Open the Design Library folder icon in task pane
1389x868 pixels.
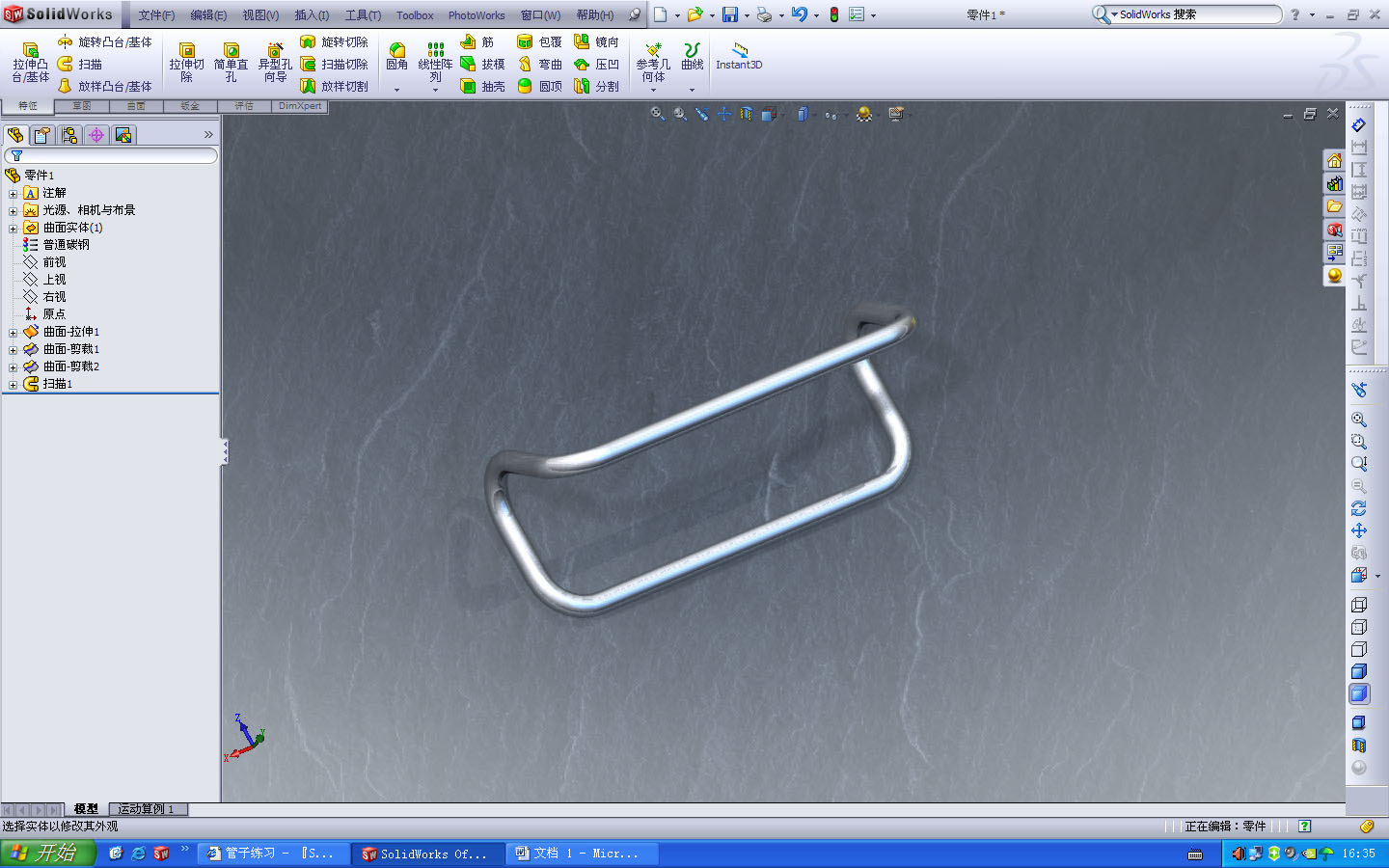click(x=1334, y=206)
